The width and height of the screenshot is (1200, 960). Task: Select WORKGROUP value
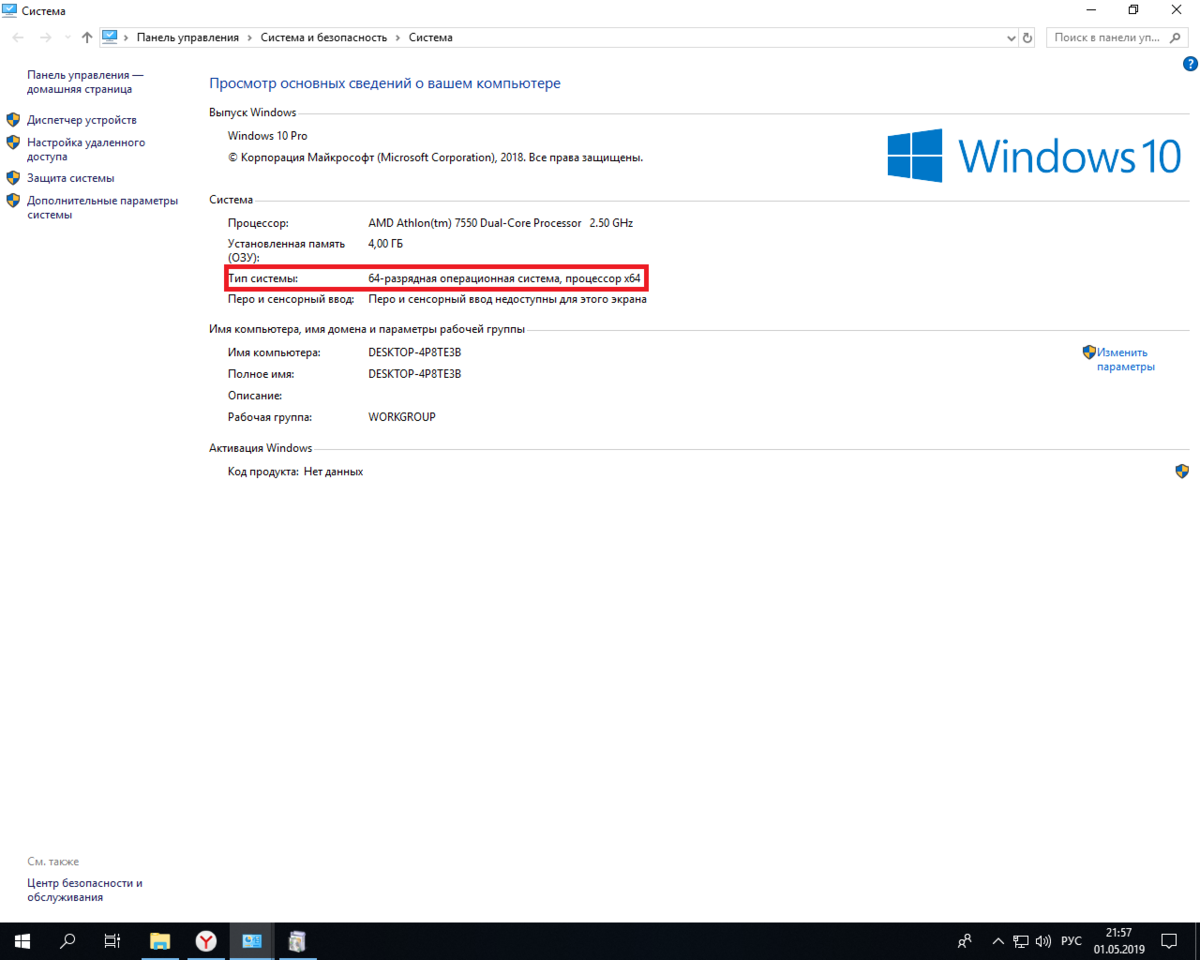tap(402, 417)
